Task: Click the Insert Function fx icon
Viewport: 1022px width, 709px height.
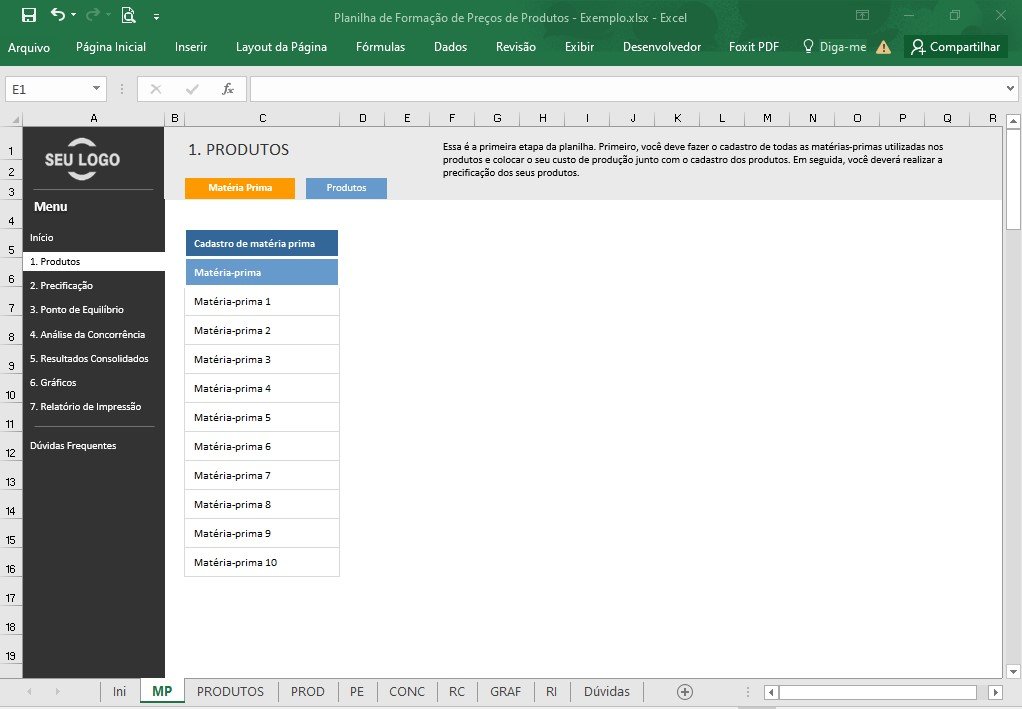Action: [227, 89]
